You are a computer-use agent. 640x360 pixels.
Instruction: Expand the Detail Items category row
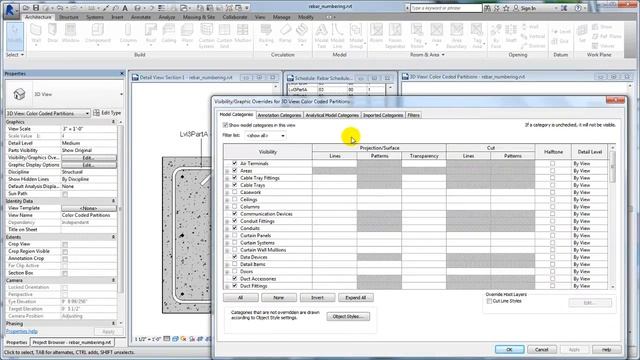(227, 264)
